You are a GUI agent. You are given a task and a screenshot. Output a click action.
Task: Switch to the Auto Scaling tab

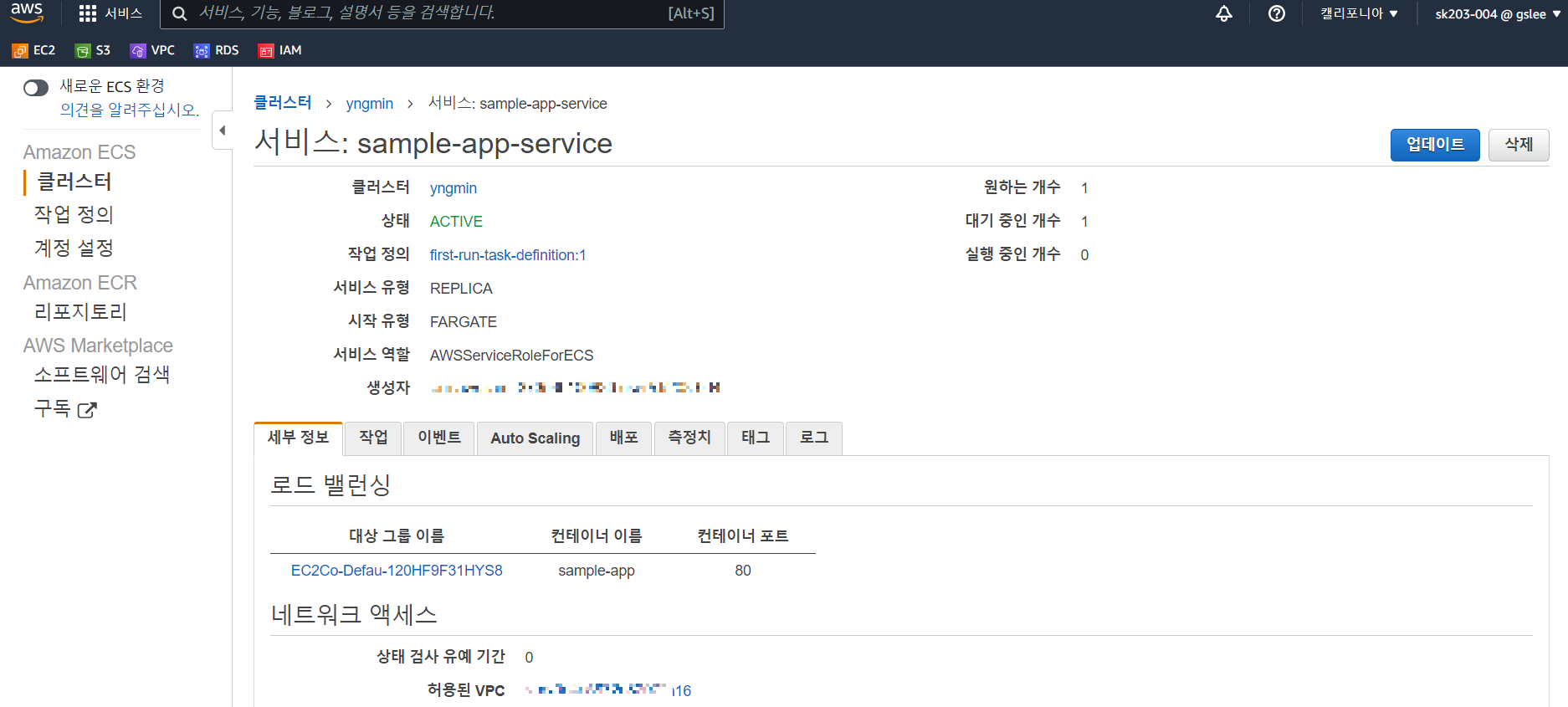tap(535, 438)
